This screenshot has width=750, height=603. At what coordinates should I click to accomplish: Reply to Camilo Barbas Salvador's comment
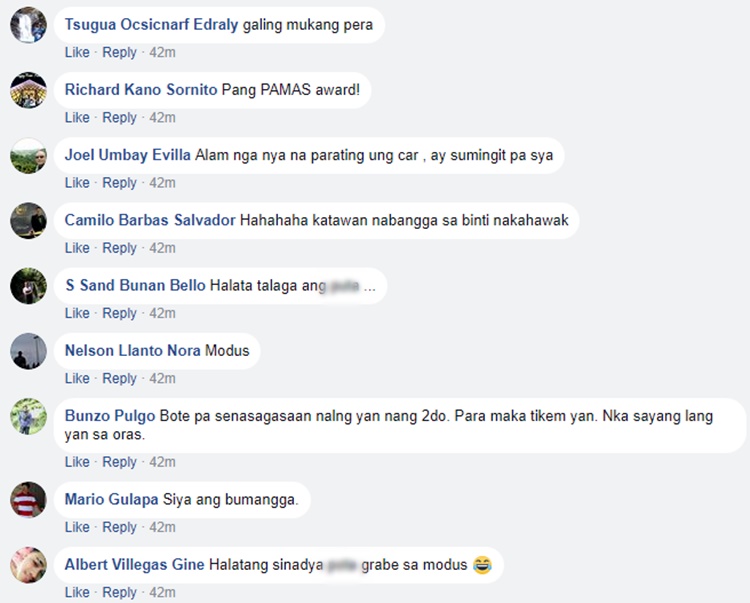(120, 248)
